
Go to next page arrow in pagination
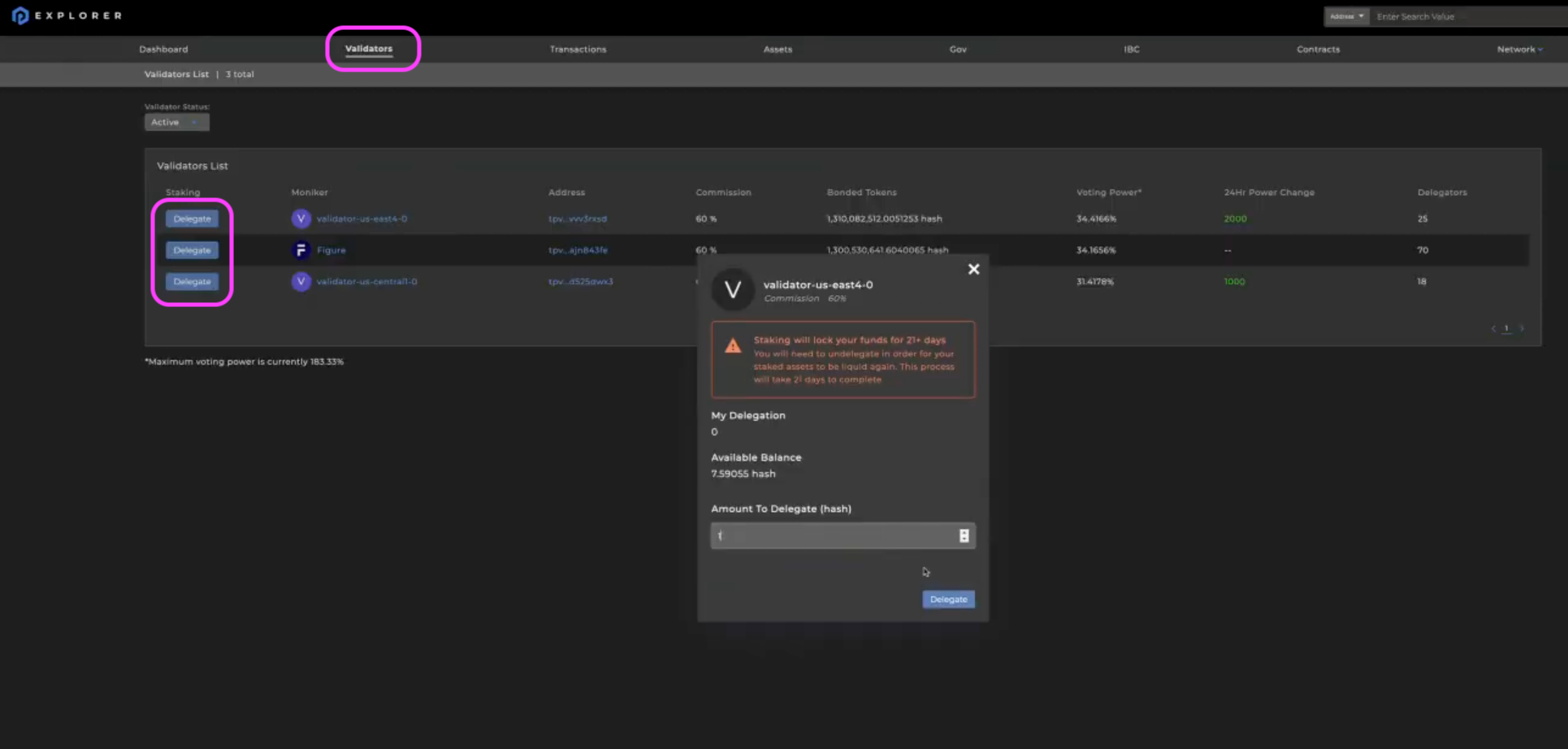point(1522,328)
